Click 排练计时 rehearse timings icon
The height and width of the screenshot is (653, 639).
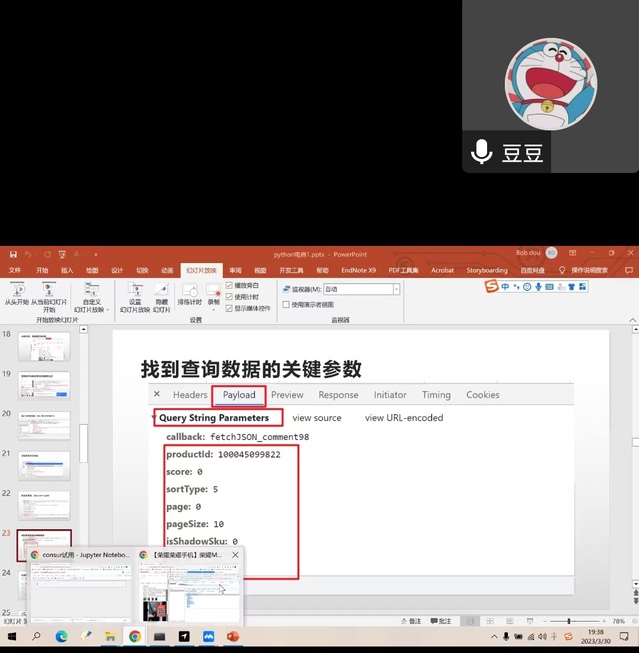point(189,292)
